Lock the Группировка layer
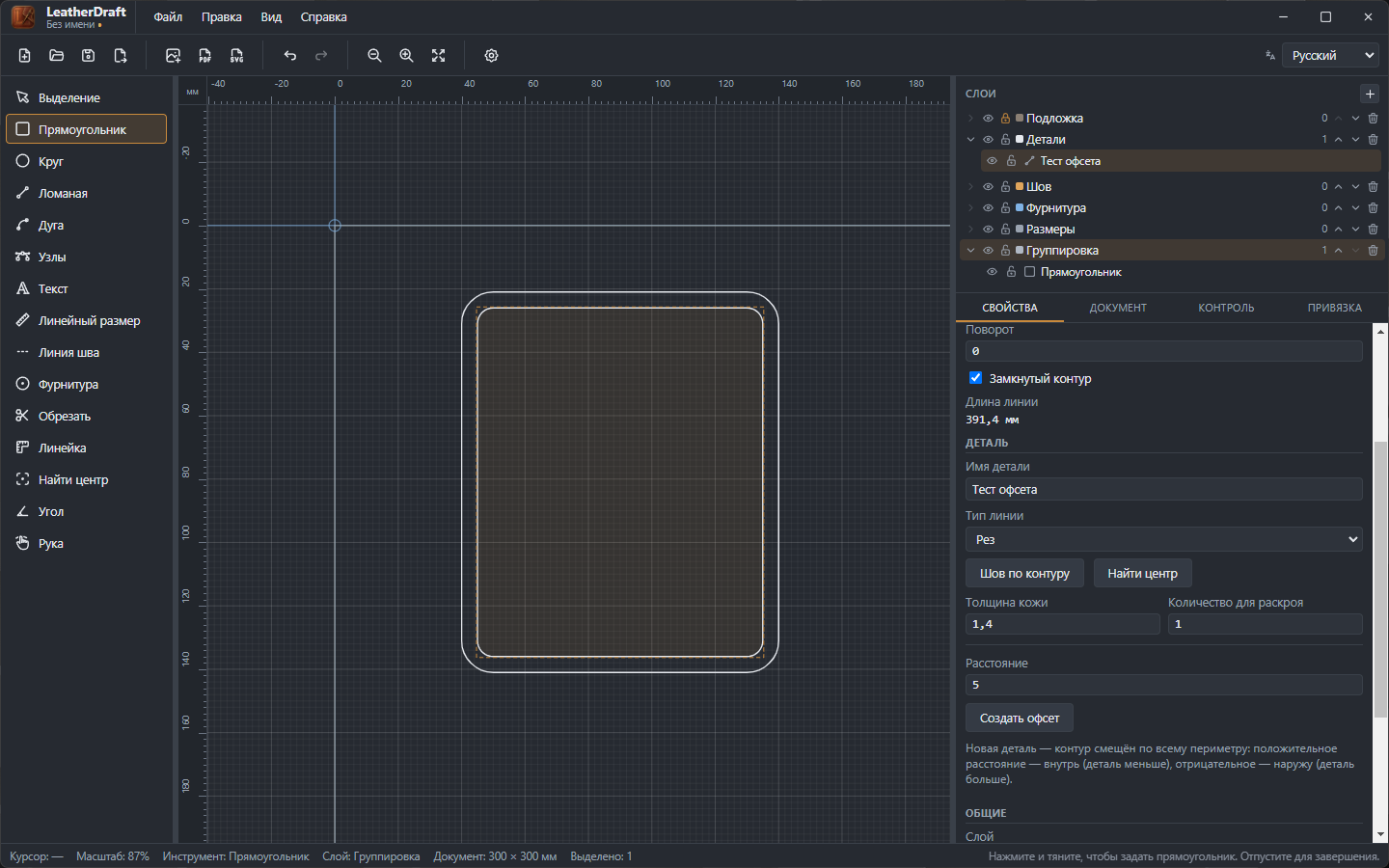The height and width of the screenshot is (868, 1389). [1005, 251]
